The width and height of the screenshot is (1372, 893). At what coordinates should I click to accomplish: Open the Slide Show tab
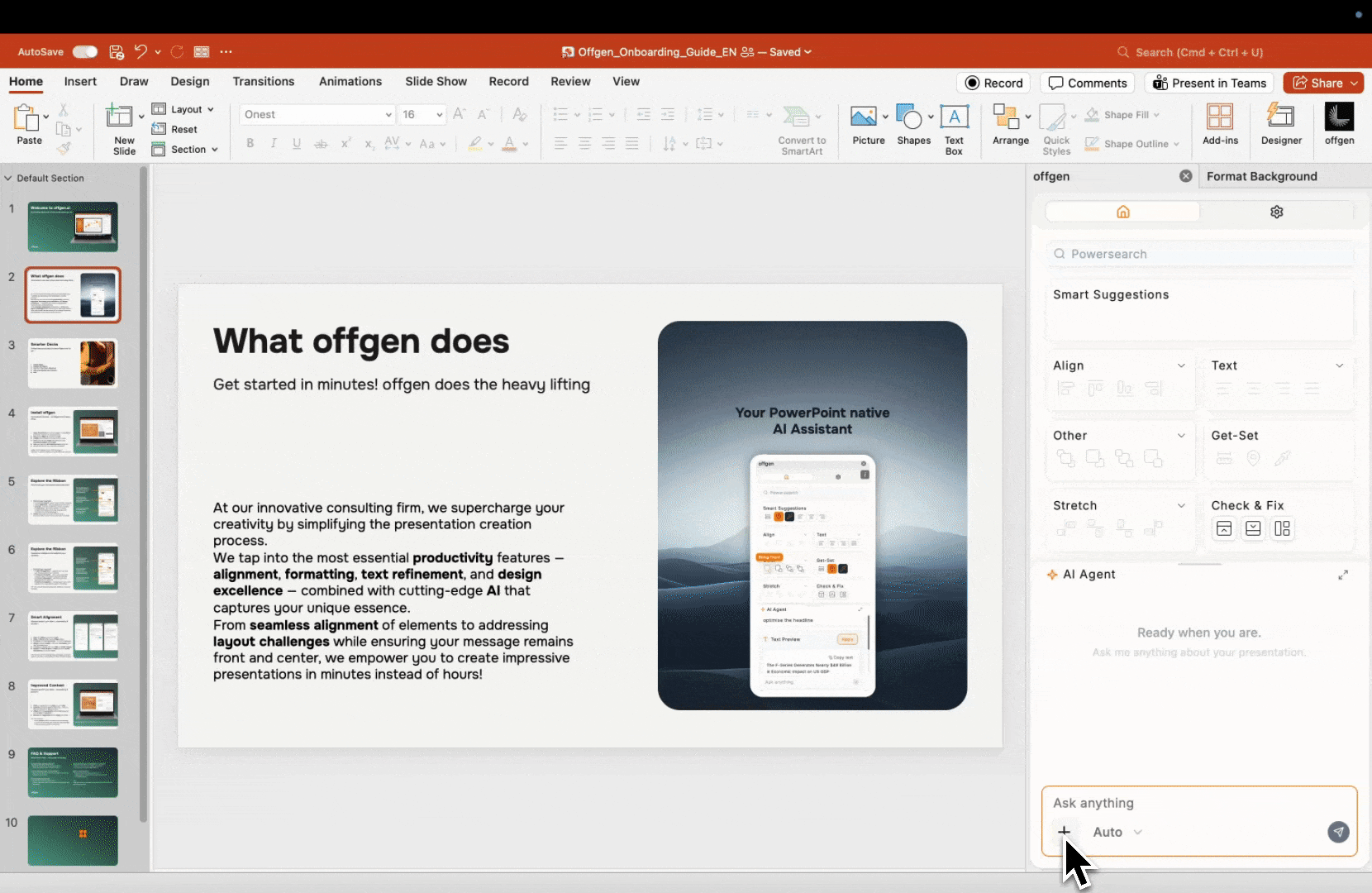pos(436,81)
